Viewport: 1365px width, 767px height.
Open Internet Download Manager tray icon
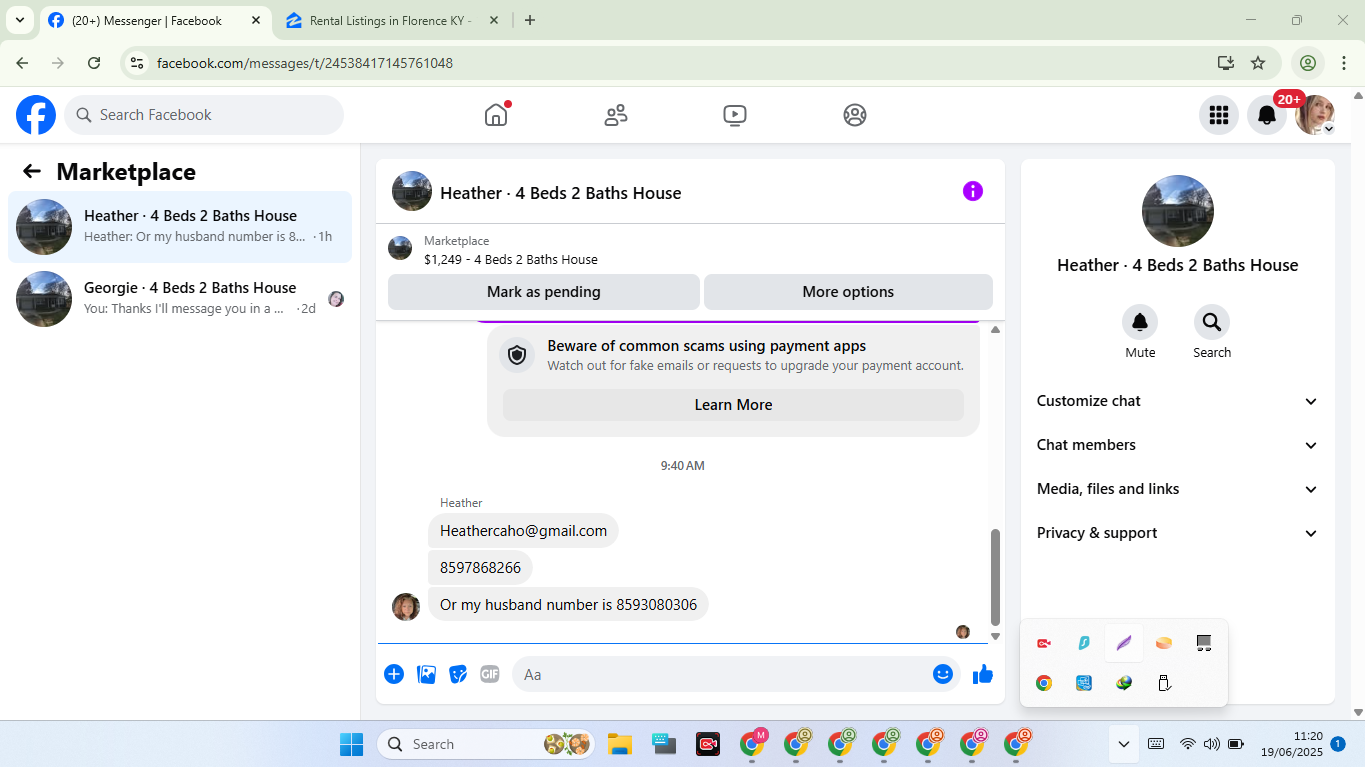pos(1124,684)
